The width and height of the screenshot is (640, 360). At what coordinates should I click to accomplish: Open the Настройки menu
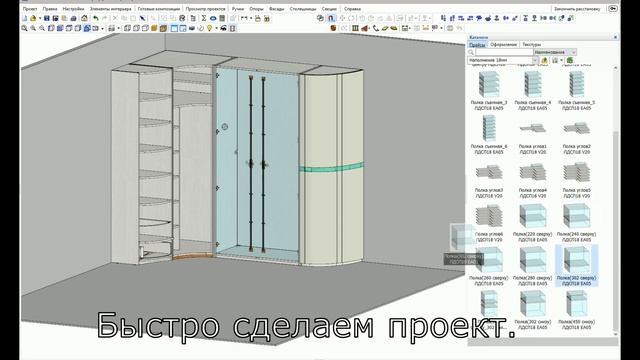73,9
